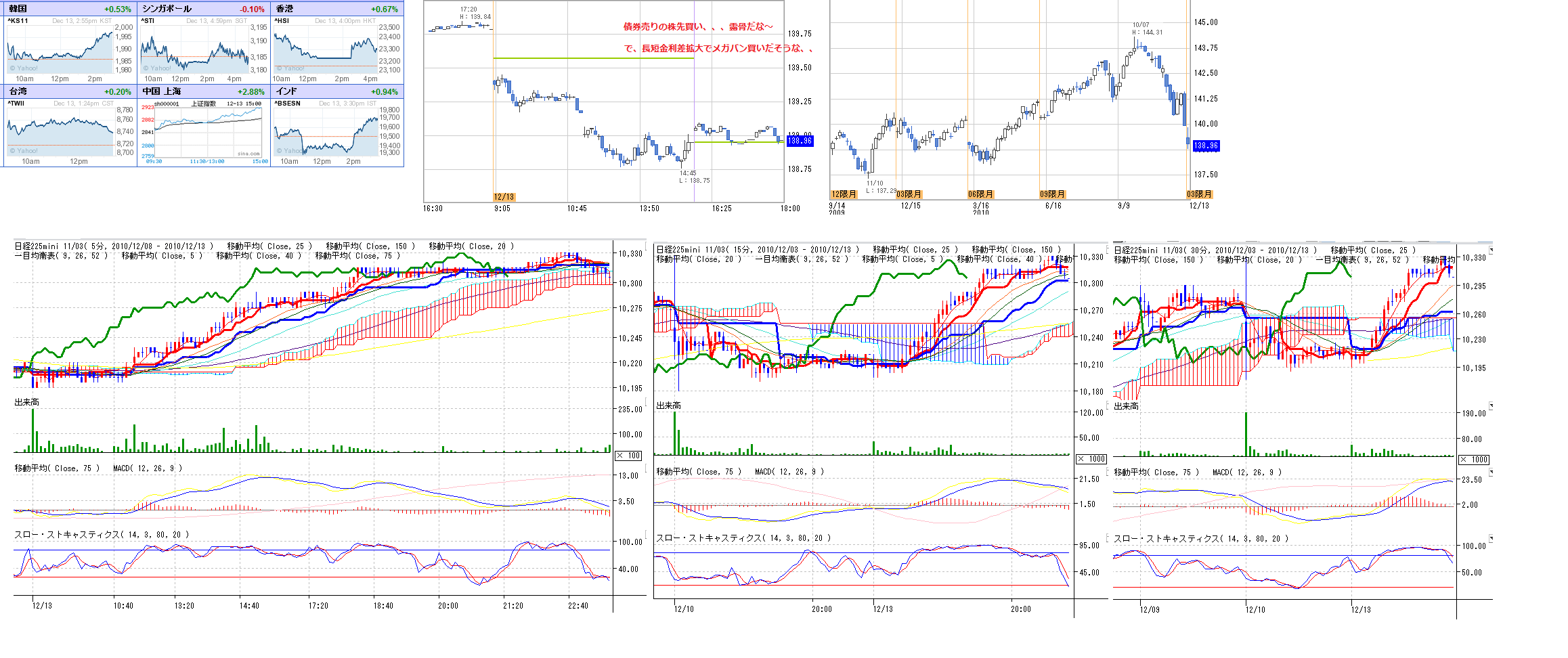Select the 12限月 contract marker
The height and width of the screenshot is (658, 1568).
844,194
